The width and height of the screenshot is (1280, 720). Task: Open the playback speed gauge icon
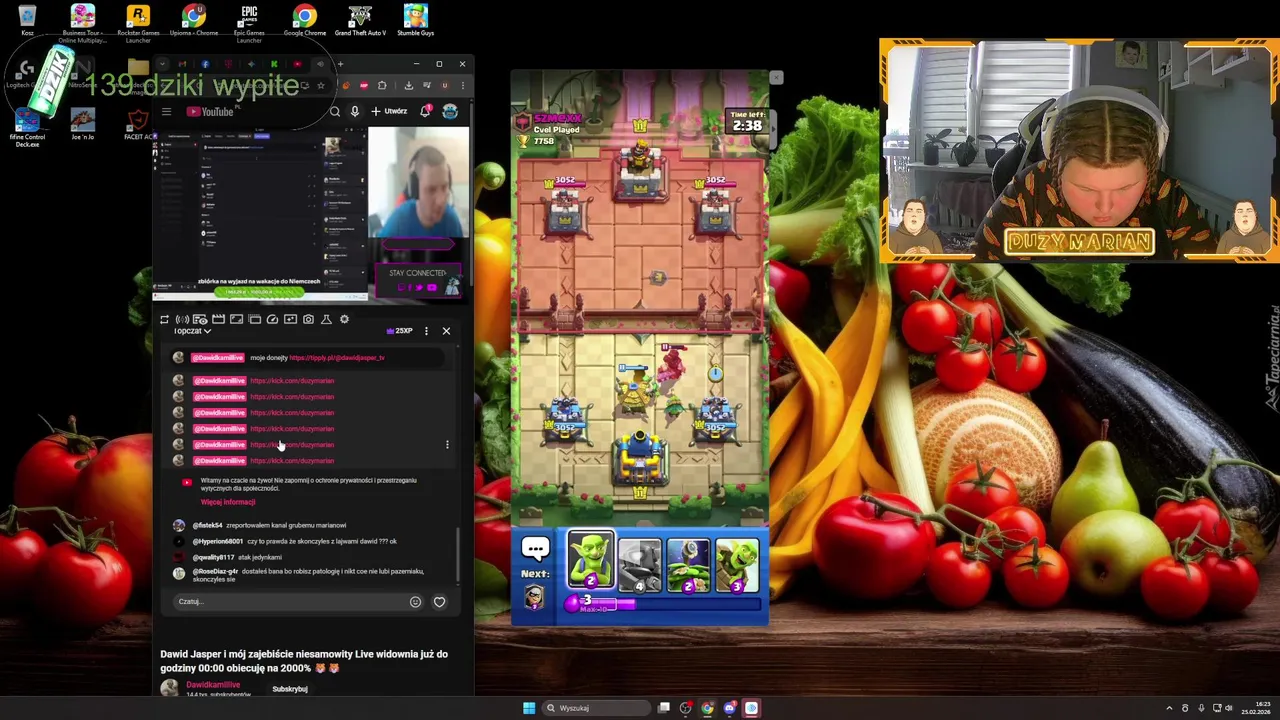[x=272, y=319]
